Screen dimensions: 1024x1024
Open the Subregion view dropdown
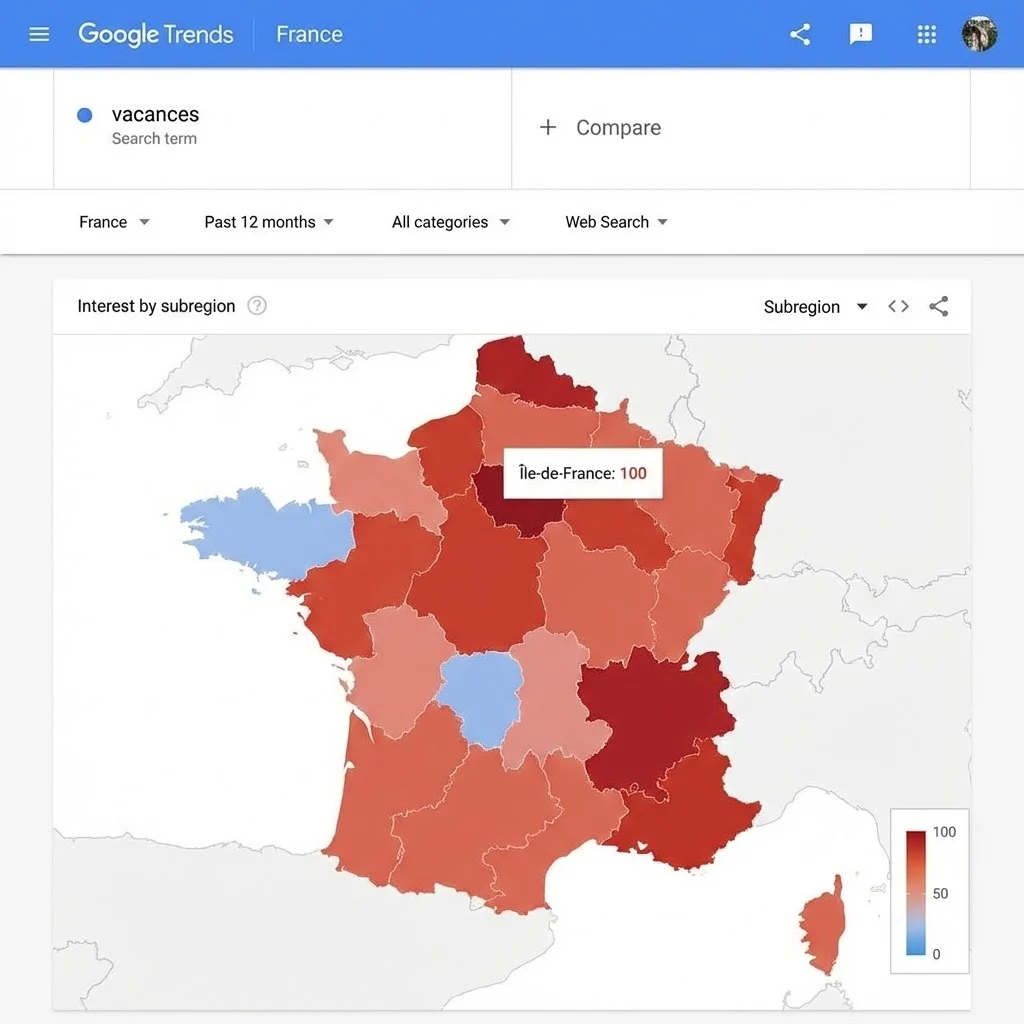click(x=815, y=307)
